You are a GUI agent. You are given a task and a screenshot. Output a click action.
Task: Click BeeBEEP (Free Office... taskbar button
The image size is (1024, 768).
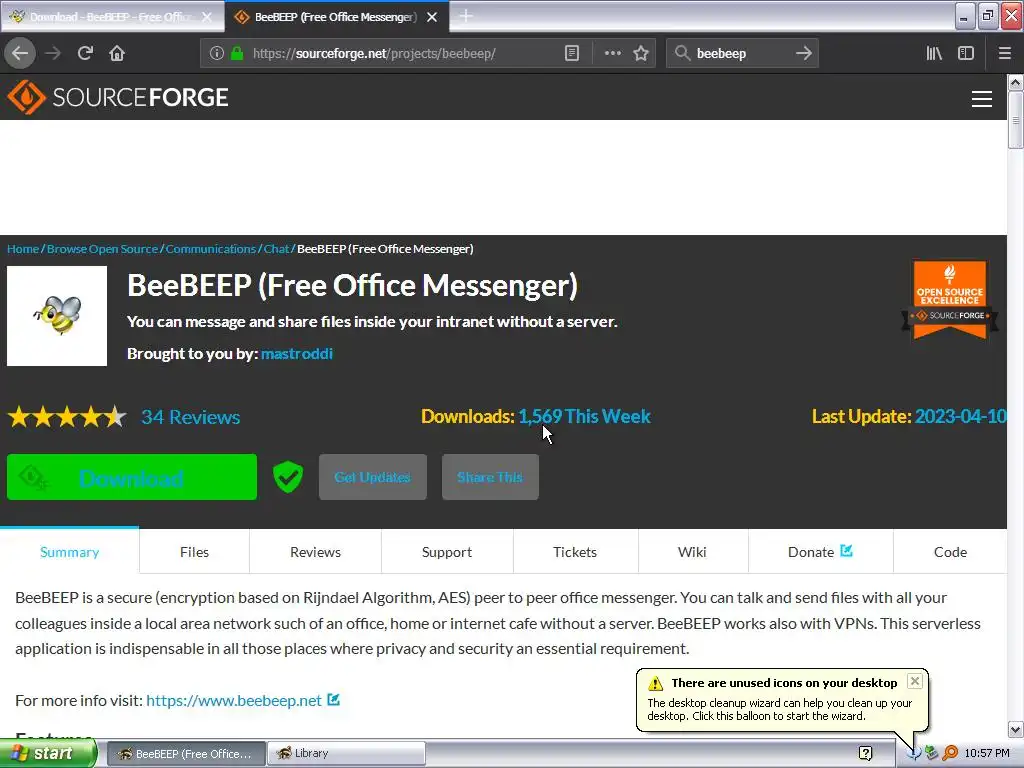point(186,754)
